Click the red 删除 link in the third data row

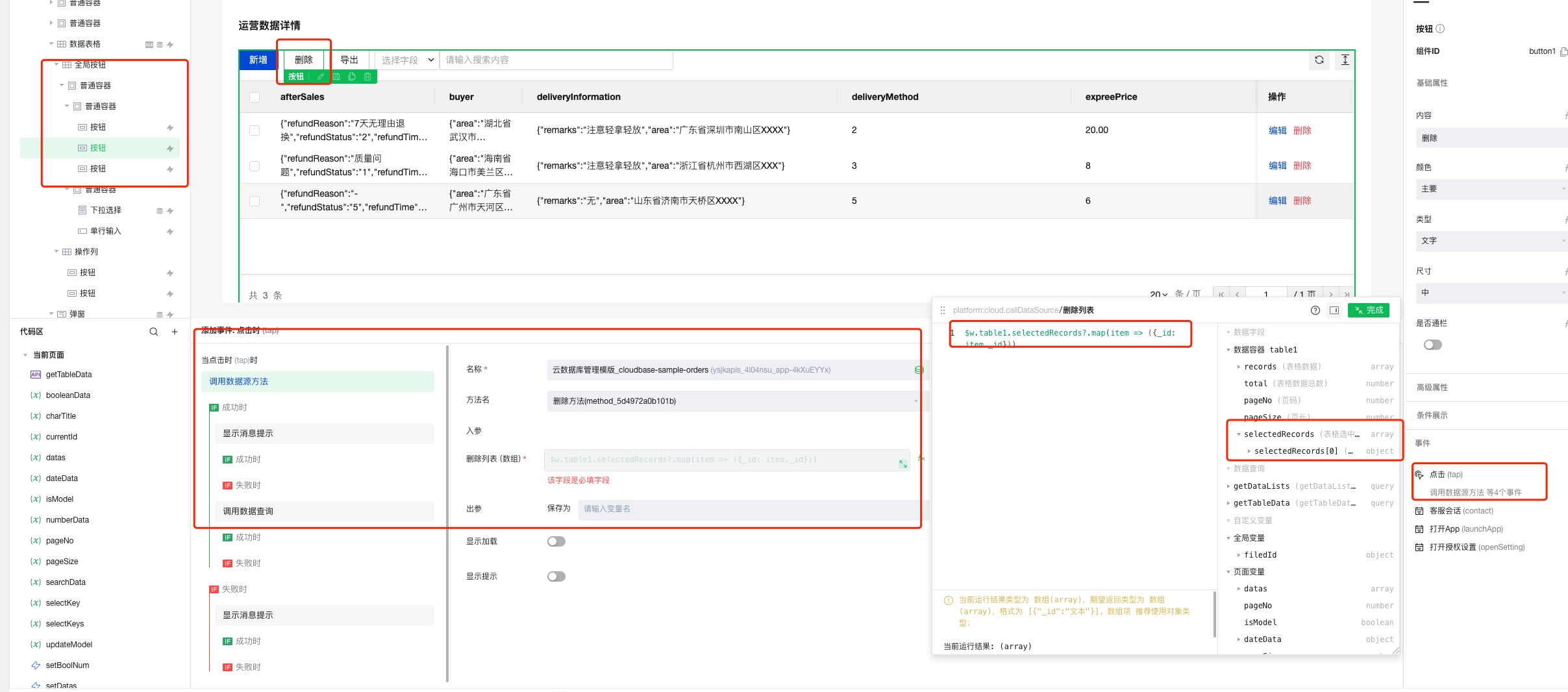pyautogui.click(x=1302, y=201)
